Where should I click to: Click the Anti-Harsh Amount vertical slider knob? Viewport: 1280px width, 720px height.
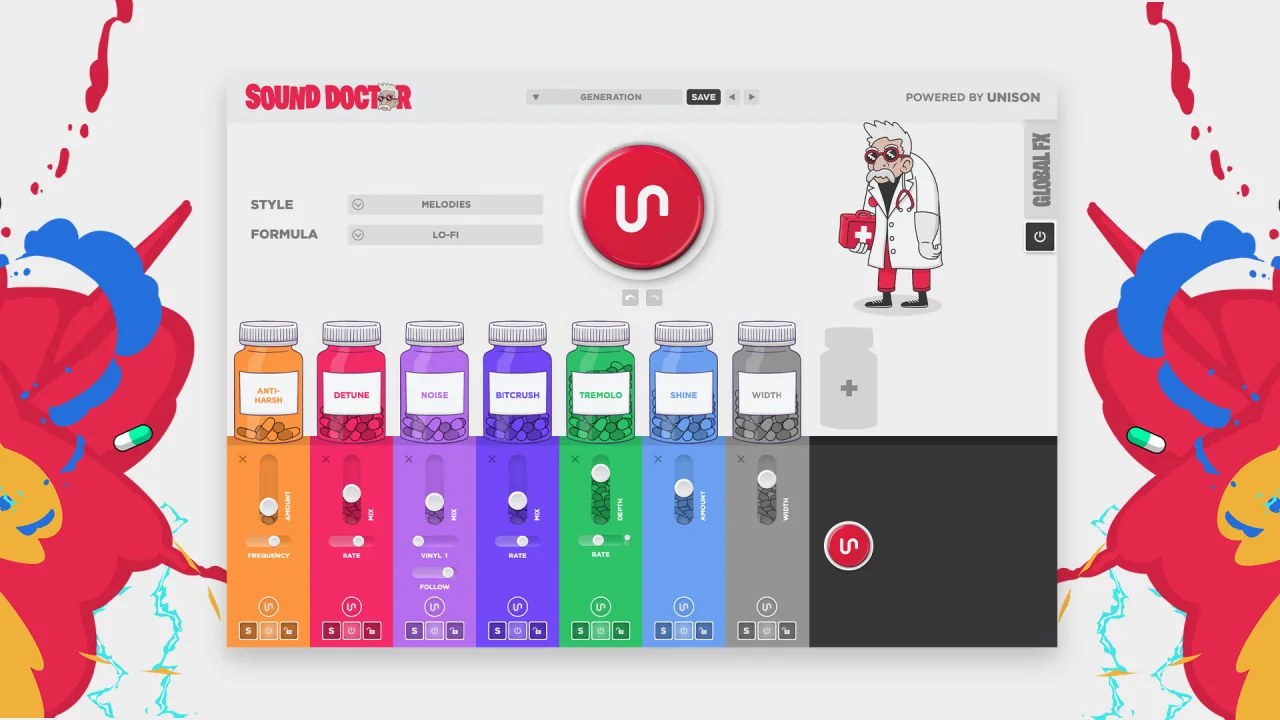click(x=268, y=507)
